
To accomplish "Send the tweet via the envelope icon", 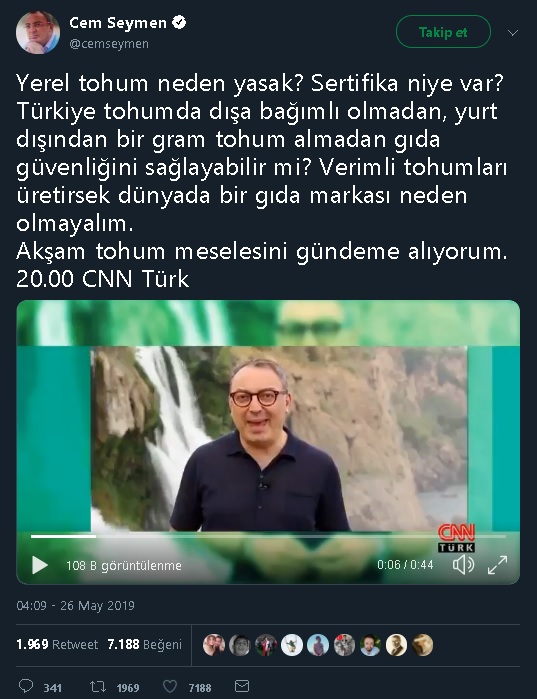I will pos(242,686).
